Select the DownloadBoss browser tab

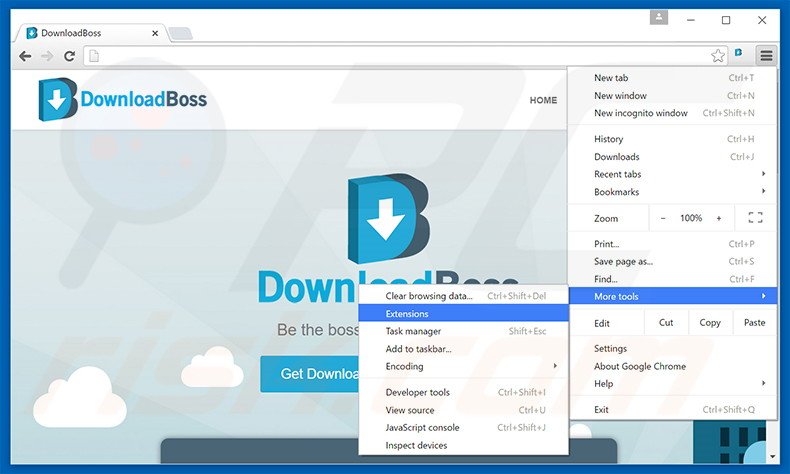coord(91,33)
